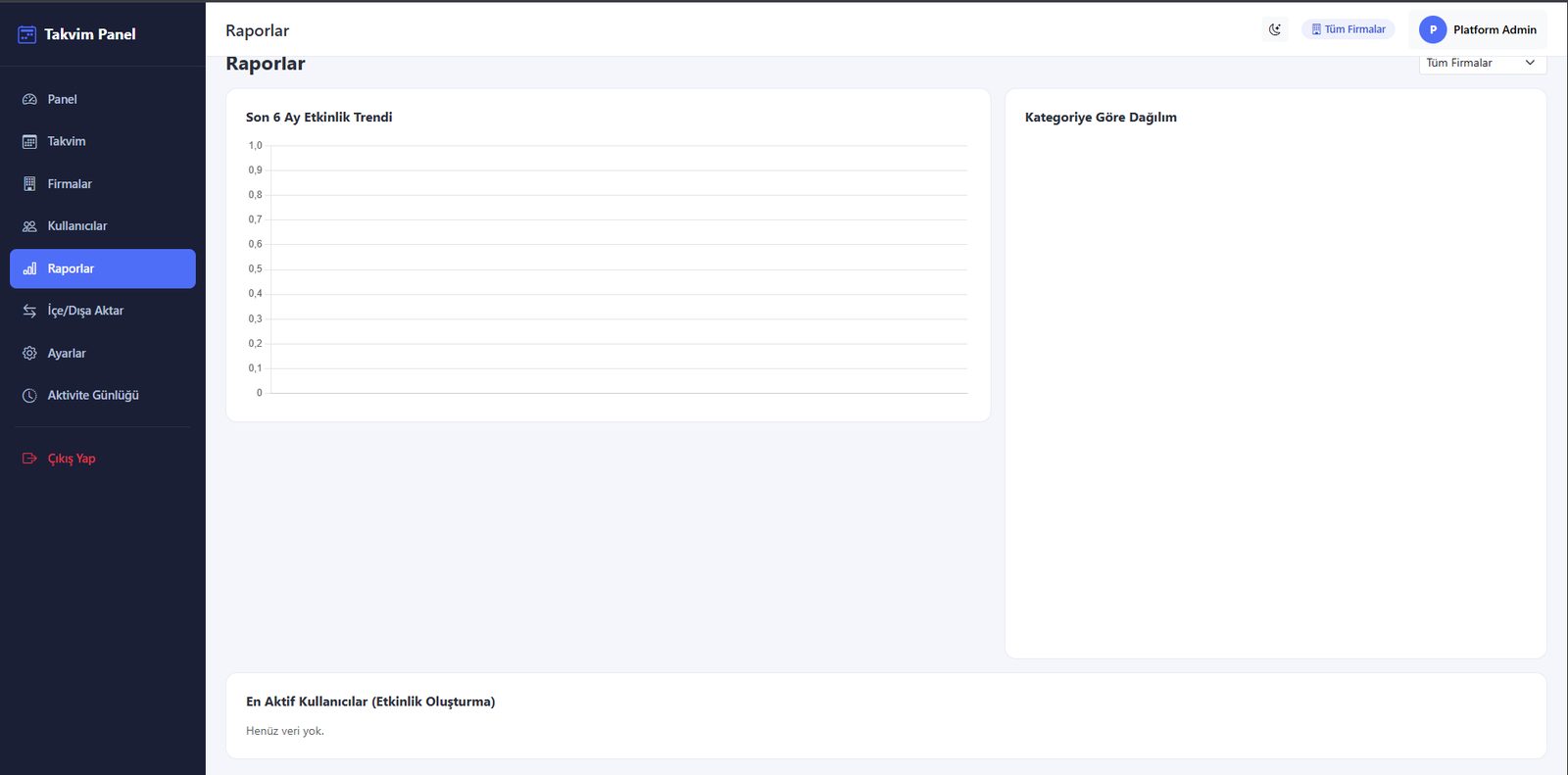Screen dimensions: 1568x775
Task: Open the Kullanıcılar menu item
Action: 103,226
